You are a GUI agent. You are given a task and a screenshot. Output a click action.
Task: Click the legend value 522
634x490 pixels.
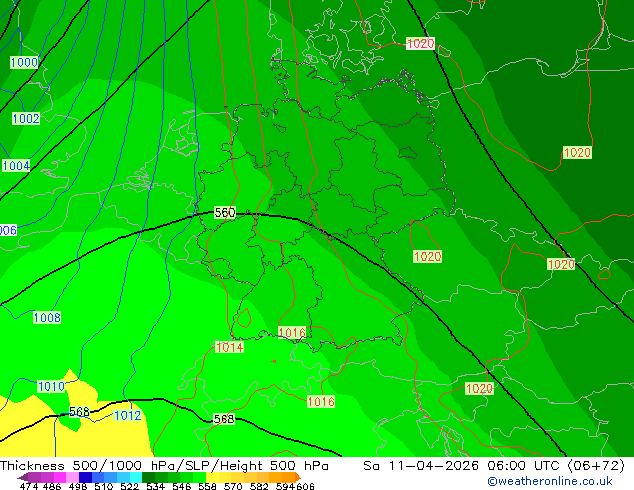pos(129,486)
